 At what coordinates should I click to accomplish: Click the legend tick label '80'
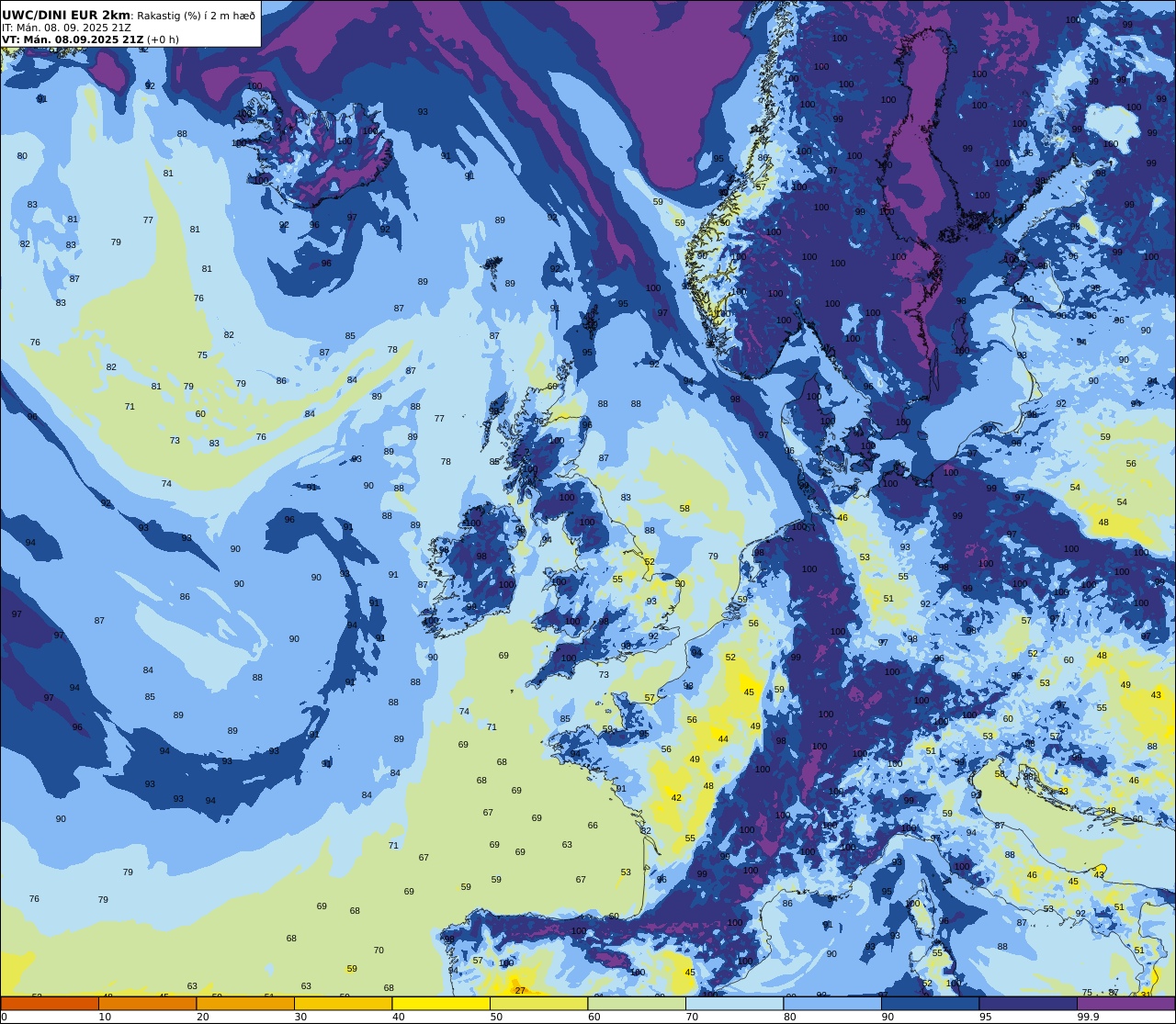[x=789, y=1017]
